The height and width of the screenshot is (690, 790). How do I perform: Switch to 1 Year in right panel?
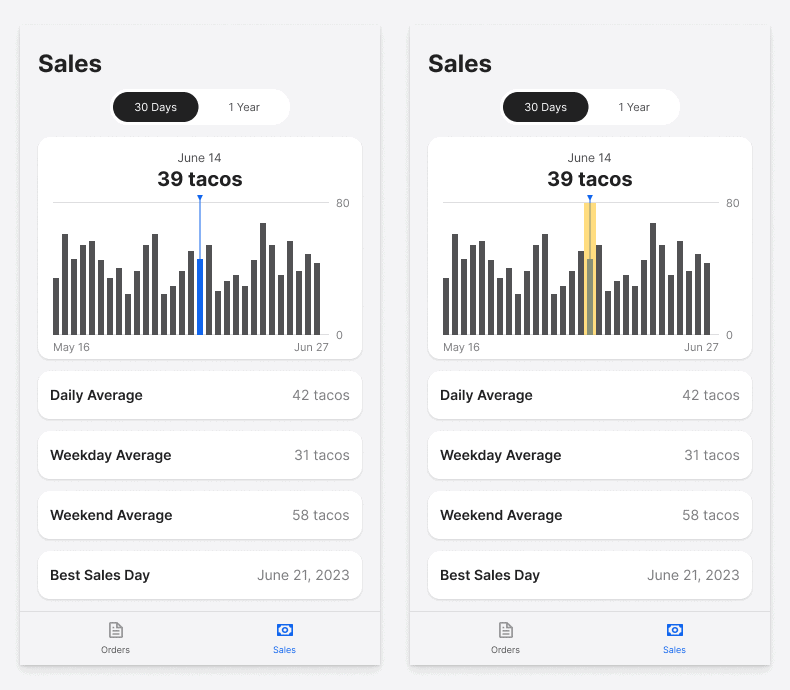tap(634, 107)
